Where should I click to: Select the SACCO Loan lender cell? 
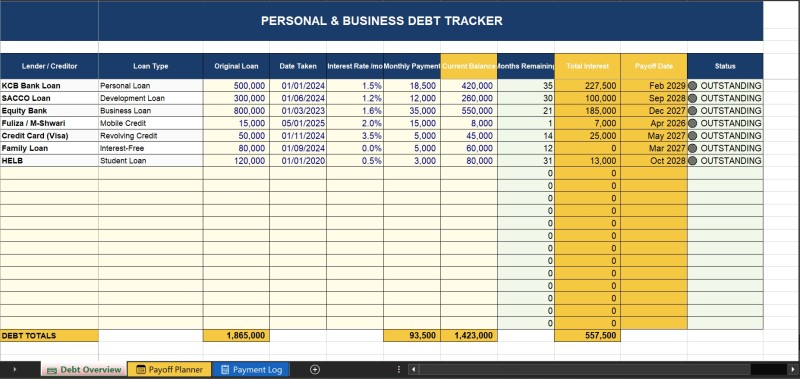(x=49, y=98)
